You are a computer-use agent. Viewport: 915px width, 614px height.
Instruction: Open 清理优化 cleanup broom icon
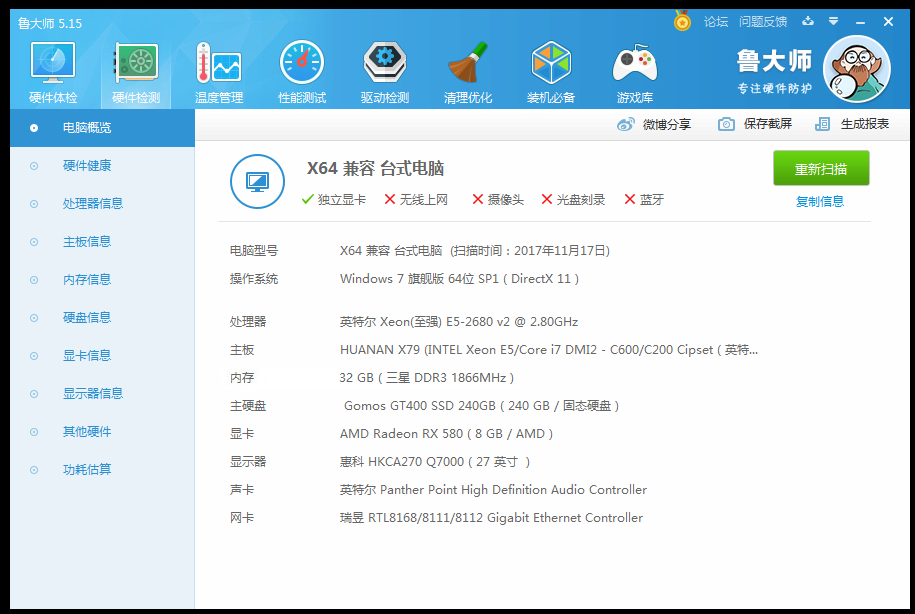pos(468,72)
